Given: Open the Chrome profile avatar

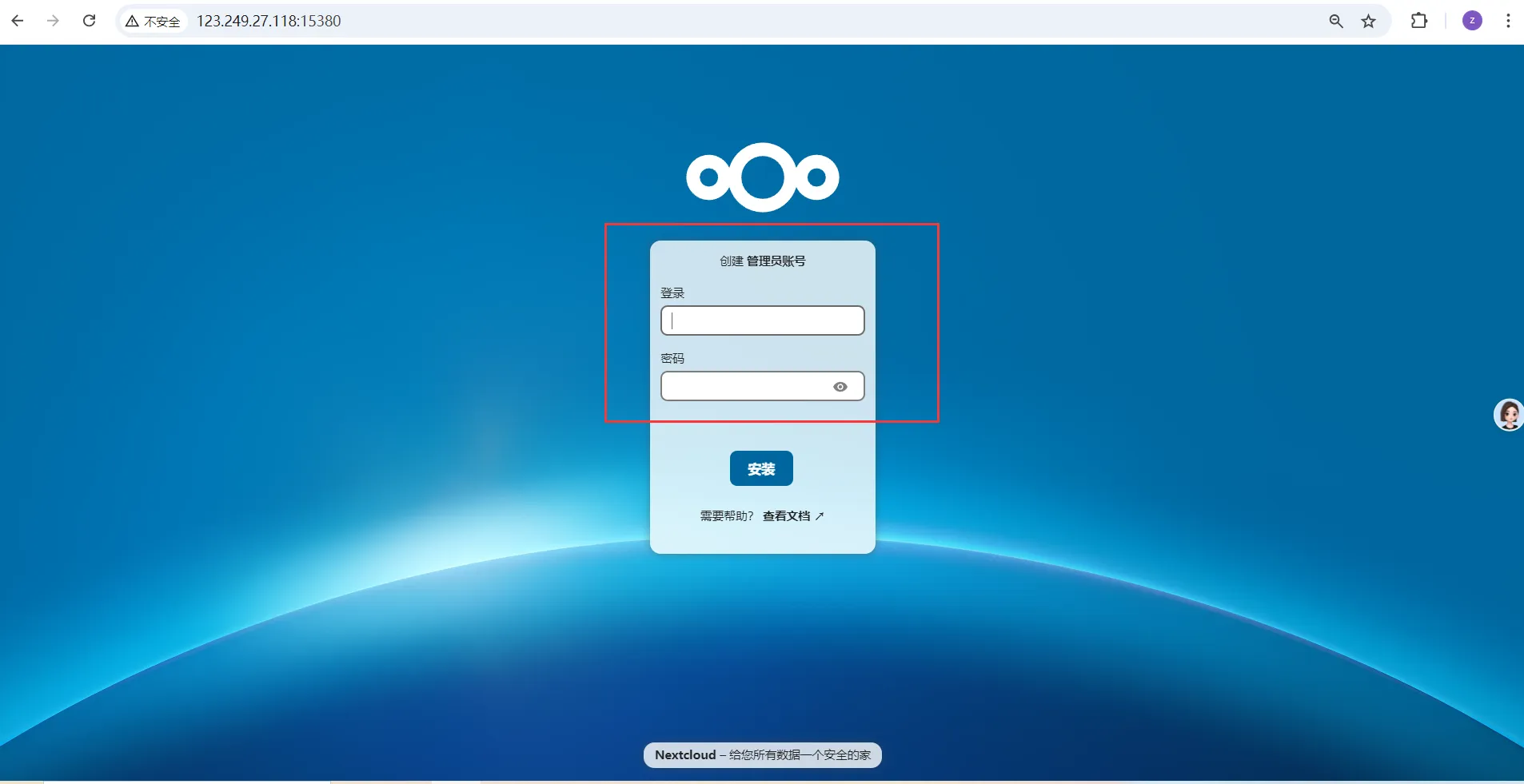Looking at the screenshot, I should 1472,21.
